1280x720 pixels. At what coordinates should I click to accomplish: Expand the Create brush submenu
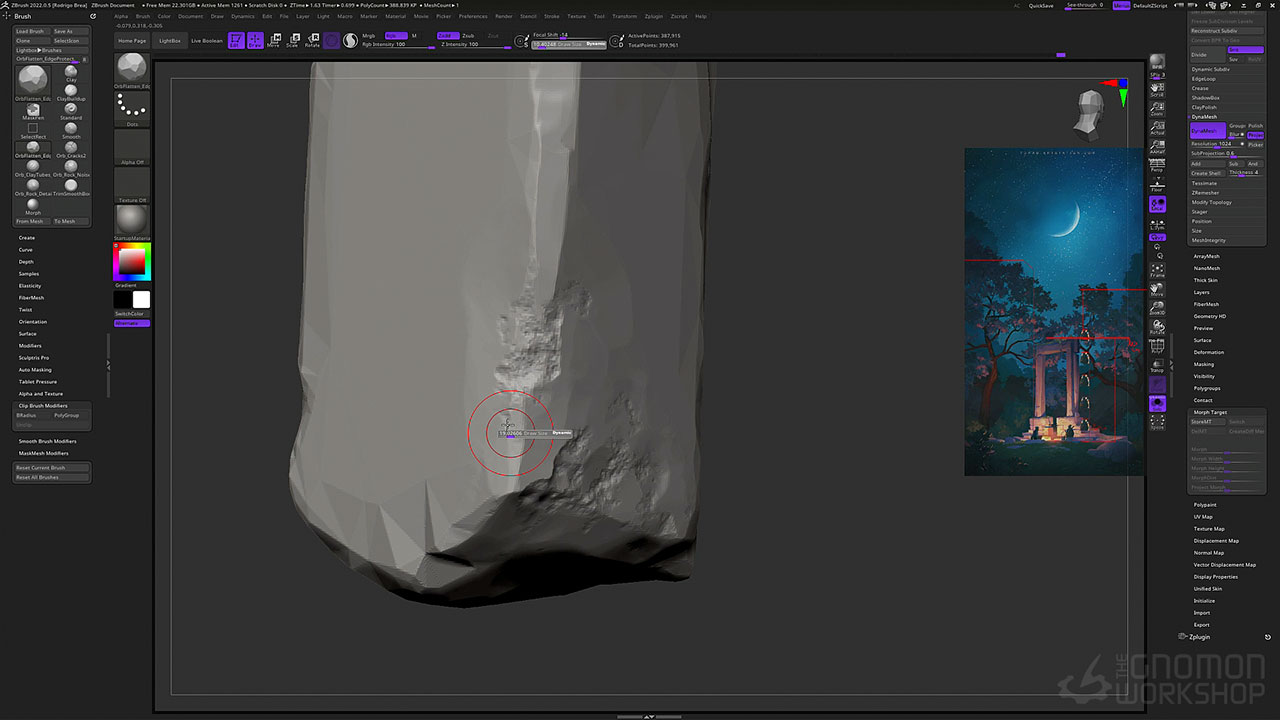(x=27, y=238)
